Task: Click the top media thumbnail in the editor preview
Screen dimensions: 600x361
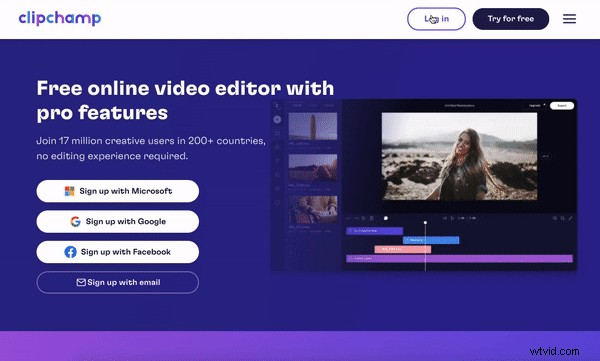Action: (x=313, y=126)
